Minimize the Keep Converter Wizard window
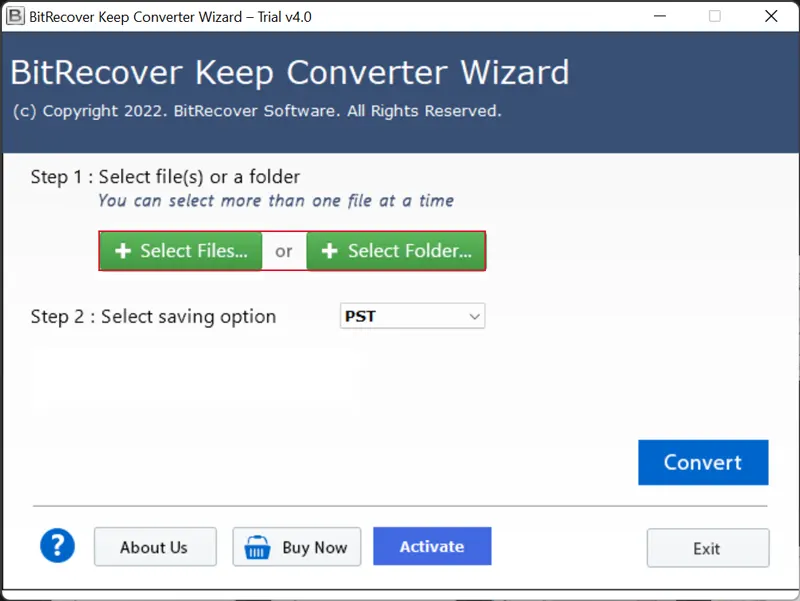The image size is (800, 601). tap(658, 16)
